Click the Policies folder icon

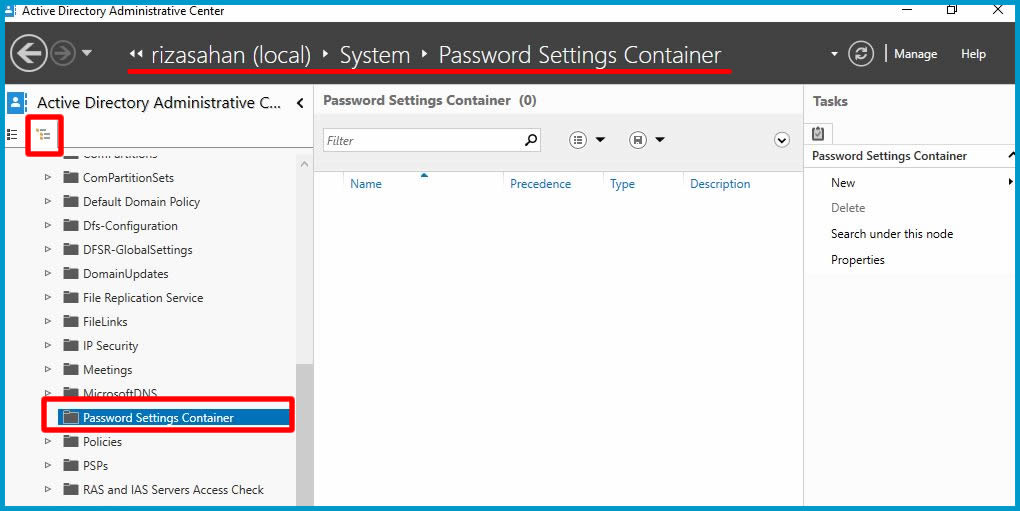tap(72, 441)
